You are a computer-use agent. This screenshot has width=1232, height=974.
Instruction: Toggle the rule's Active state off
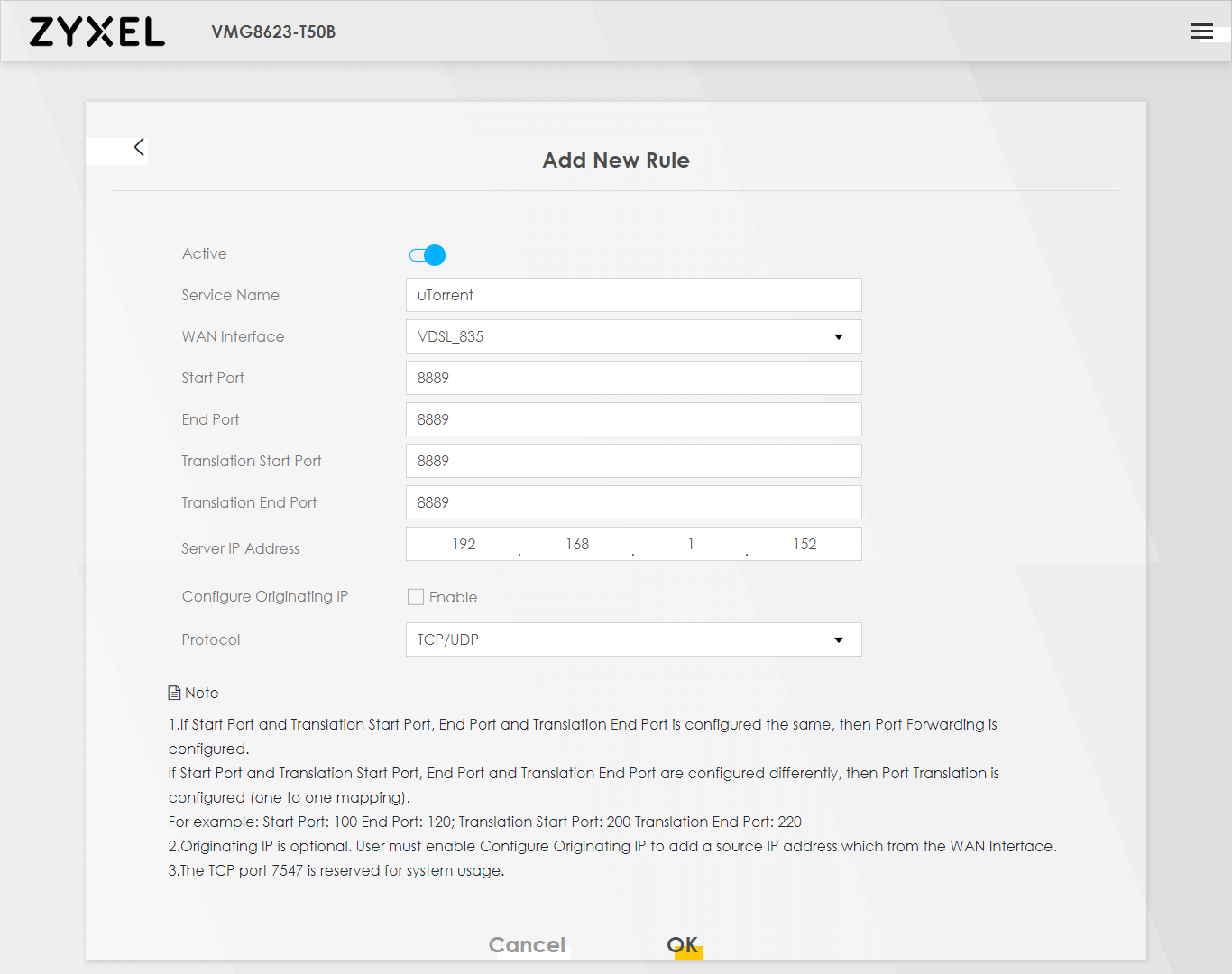(426, 255)
